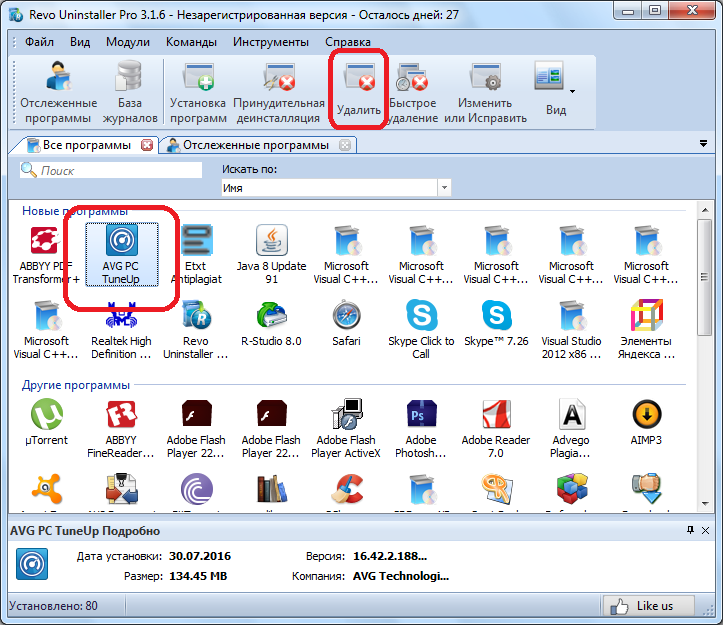
Task: Focus the Поиск search field
Action: pyautogui.click(x=111, y=170)
